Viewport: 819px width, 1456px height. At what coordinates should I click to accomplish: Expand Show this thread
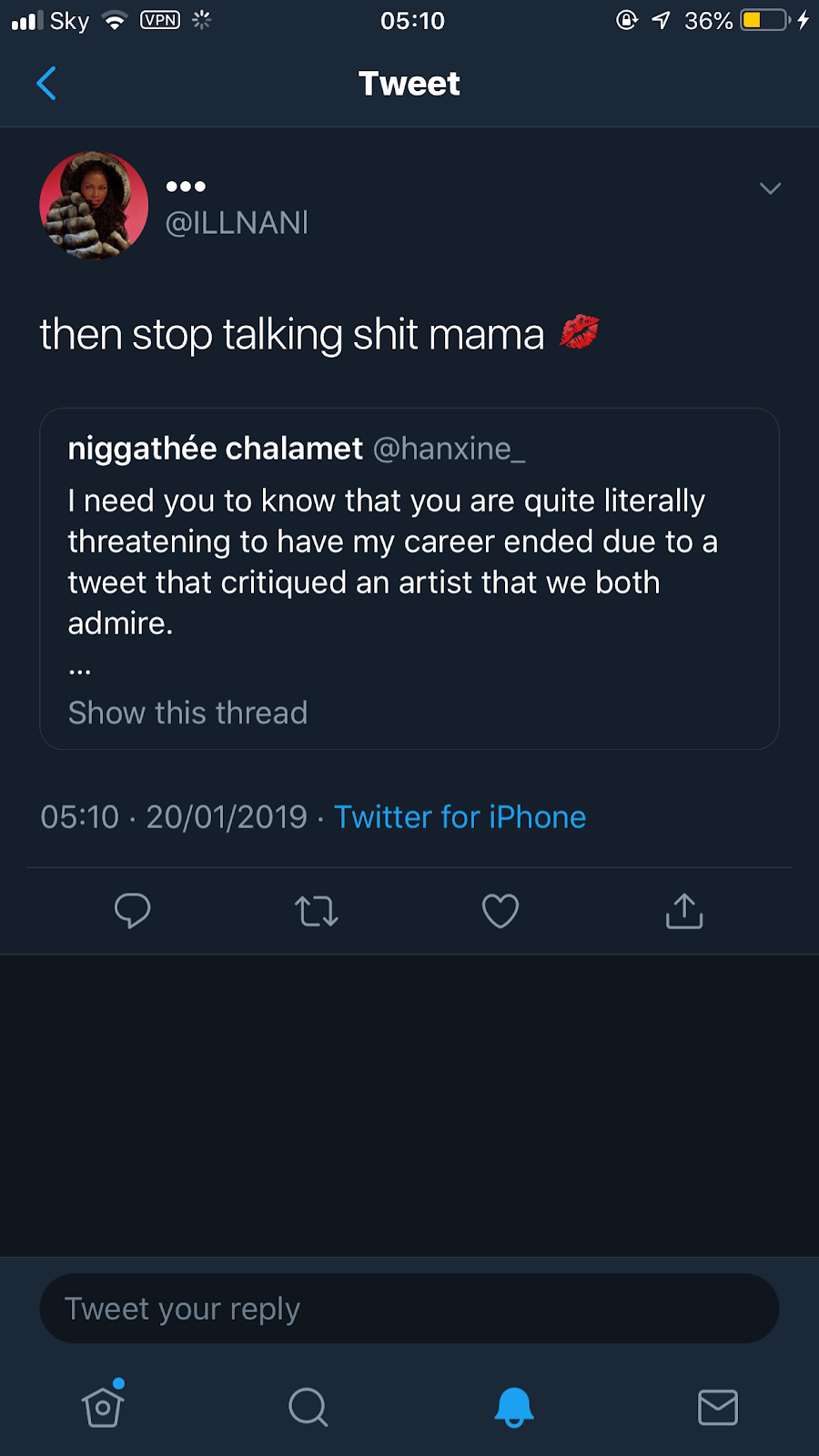click(187, 713)
